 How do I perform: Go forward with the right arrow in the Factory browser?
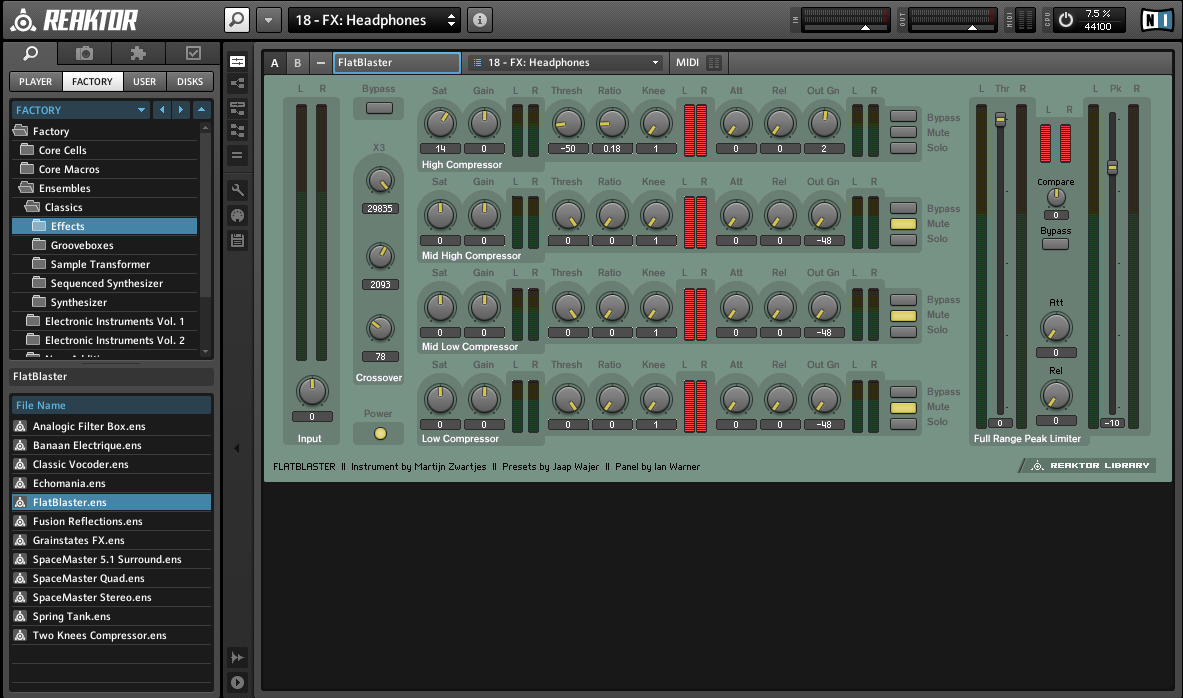(180, 110)
